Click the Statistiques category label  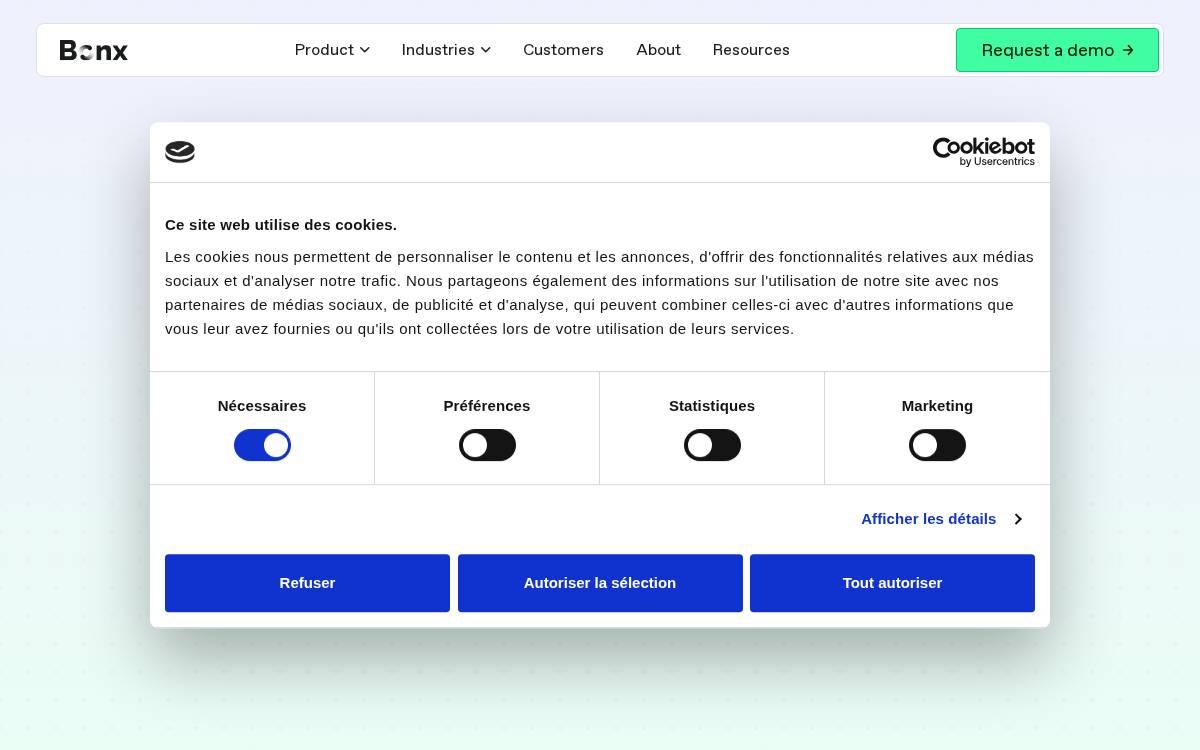pos(712,406)
